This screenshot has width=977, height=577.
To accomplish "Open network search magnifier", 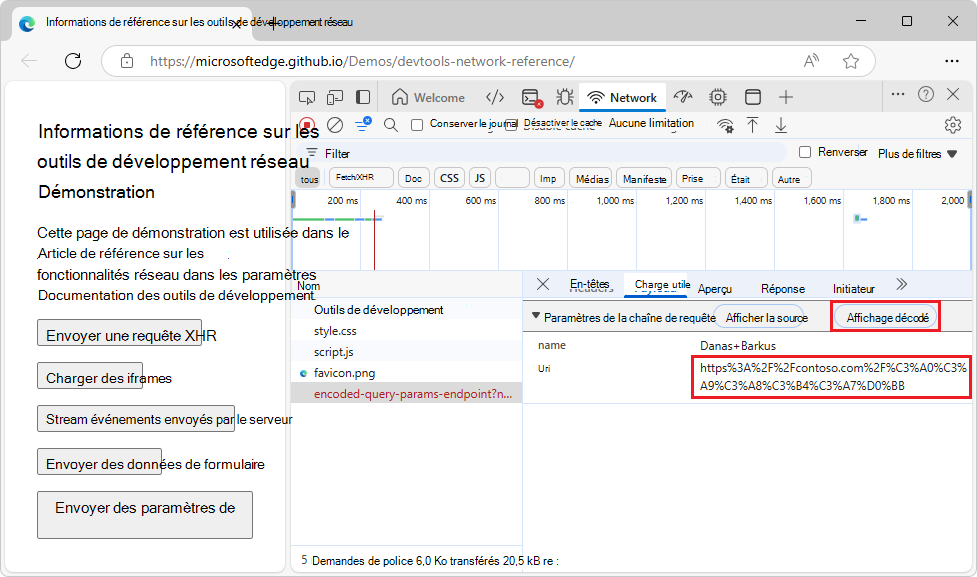I will [x=391, y=125].
